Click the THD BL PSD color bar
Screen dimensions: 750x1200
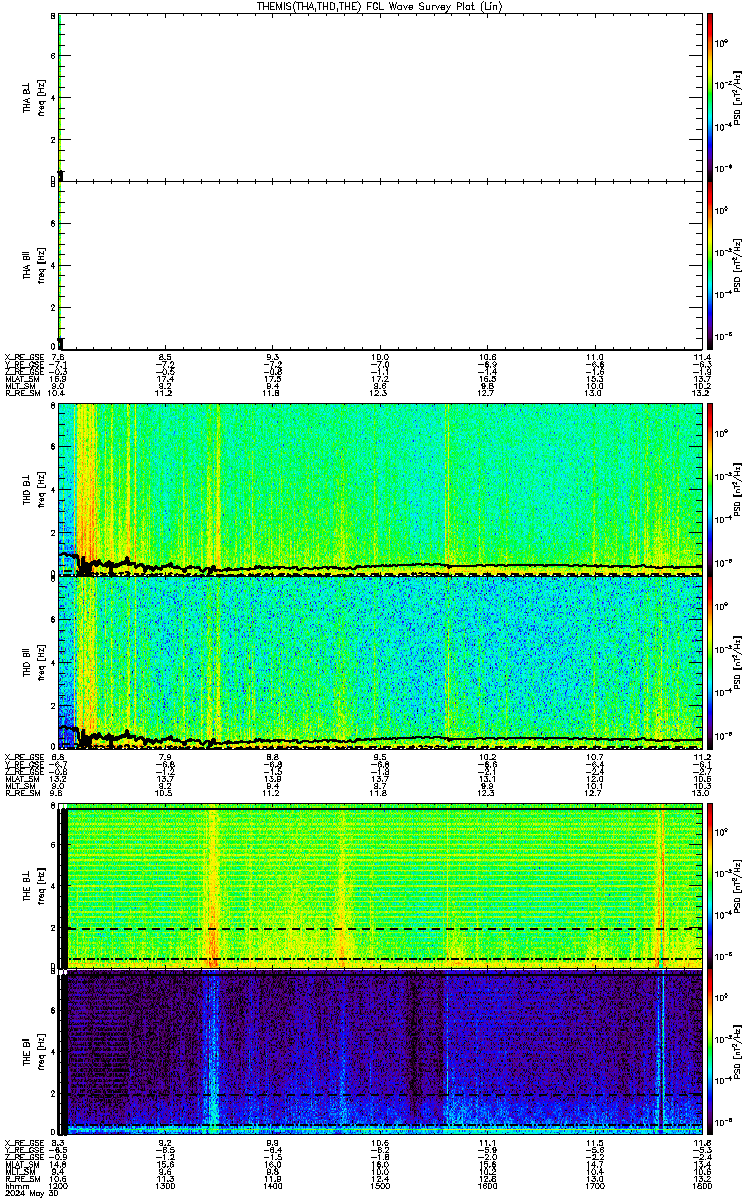coord(710,489)
